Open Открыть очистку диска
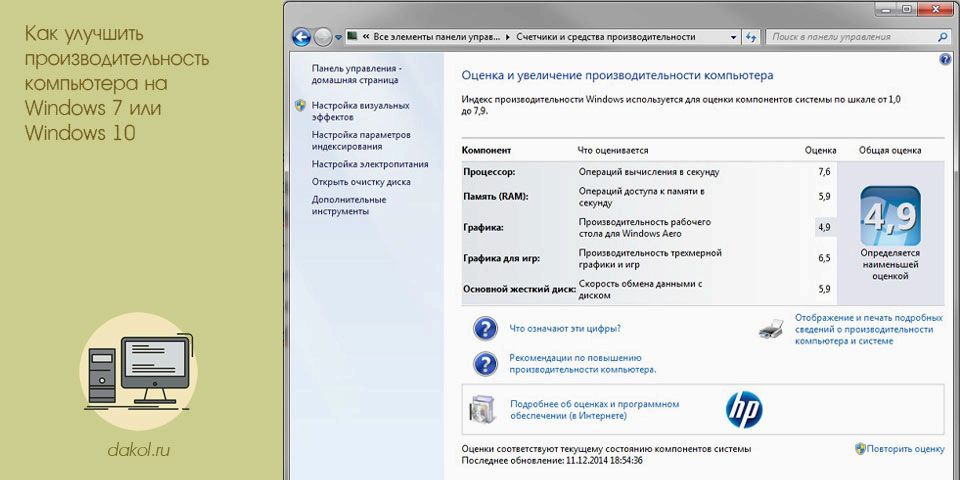 click(x=361, y=182)
